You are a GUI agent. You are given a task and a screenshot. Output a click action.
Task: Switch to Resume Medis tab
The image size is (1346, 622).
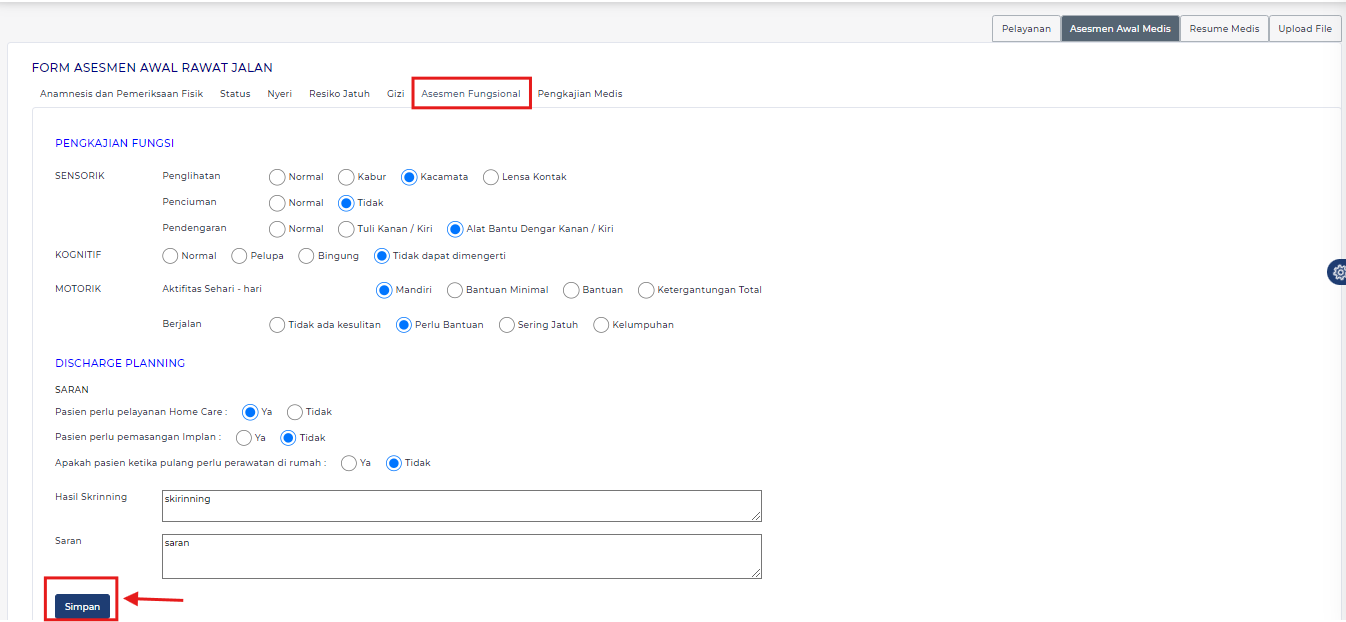click(1224, 29)
